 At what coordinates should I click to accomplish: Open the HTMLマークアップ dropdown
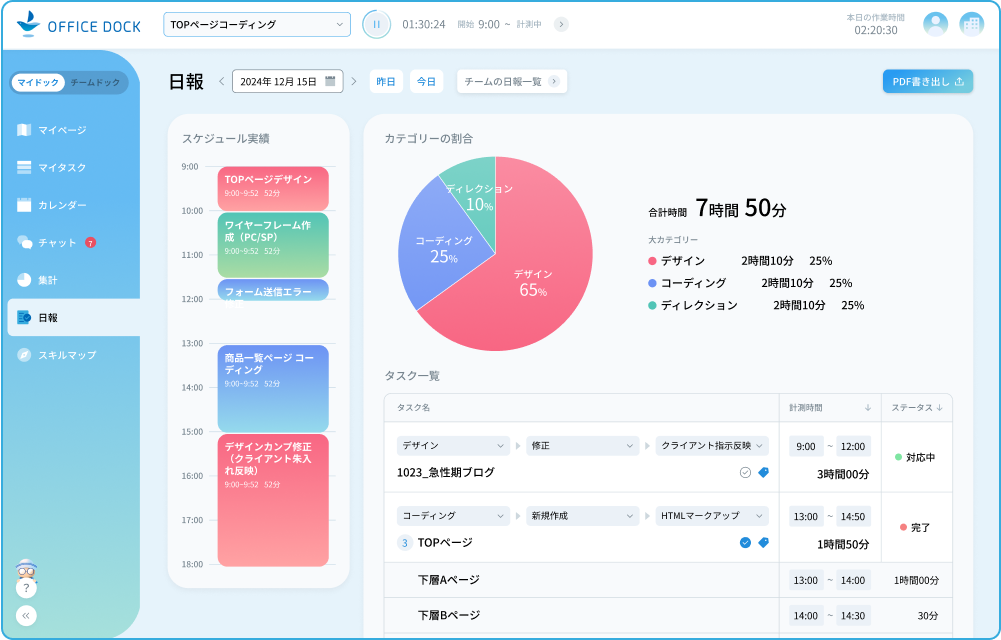712,515
